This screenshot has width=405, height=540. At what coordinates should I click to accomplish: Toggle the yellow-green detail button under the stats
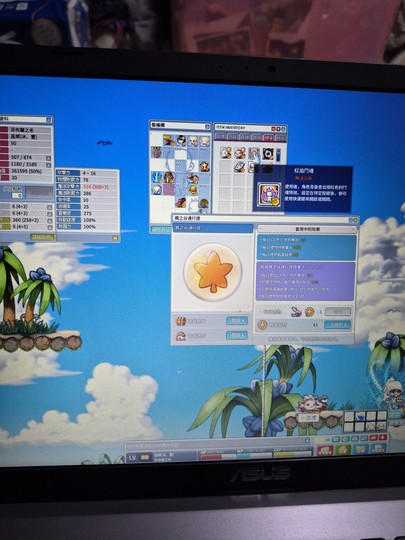pos(42,237)
